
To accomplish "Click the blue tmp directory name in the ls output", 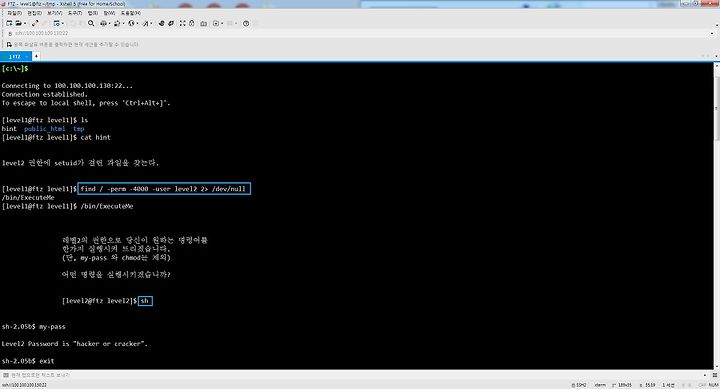I will (x=79, y=129).
